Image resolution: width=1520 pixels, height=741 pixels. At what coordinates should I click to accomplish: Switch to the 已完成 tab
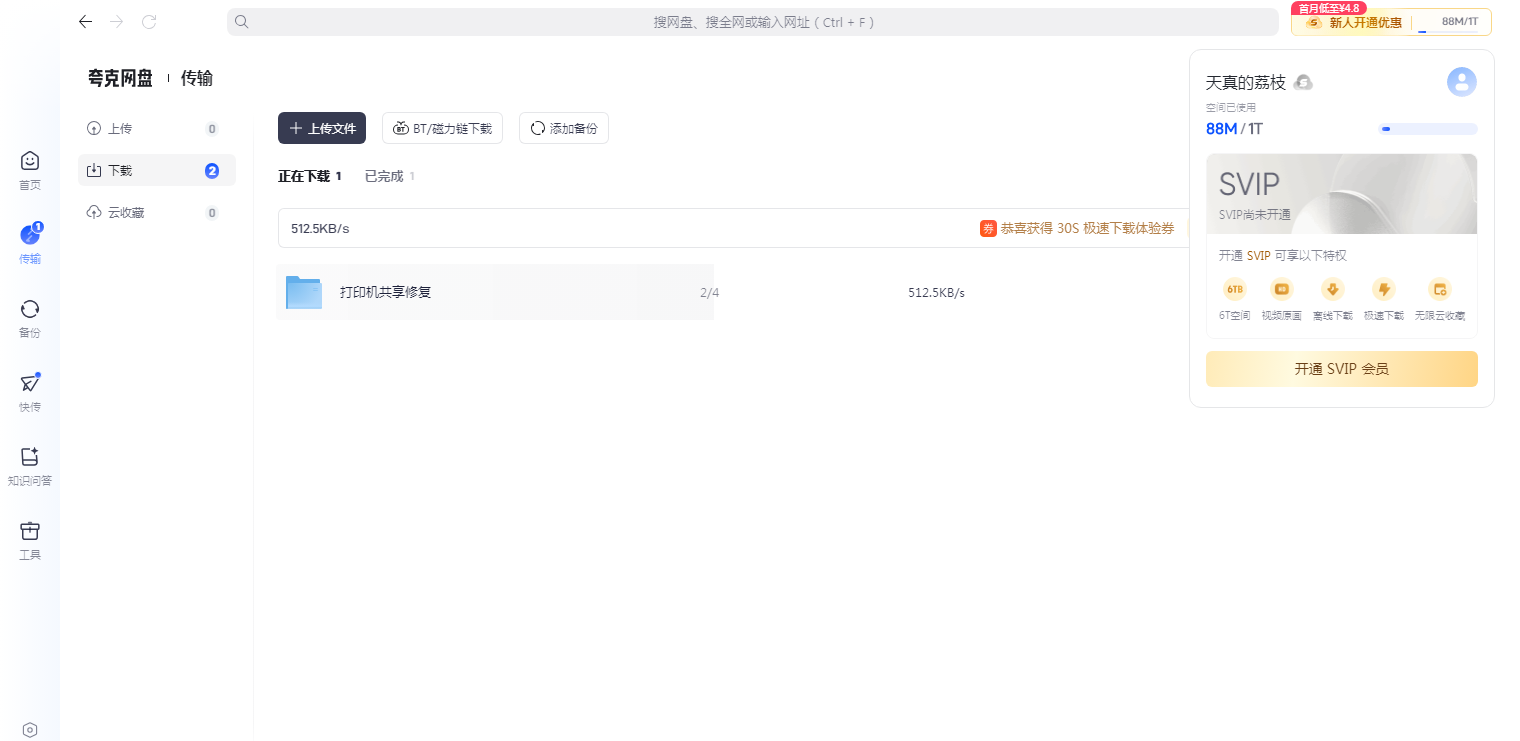click(x=384, y=176)
